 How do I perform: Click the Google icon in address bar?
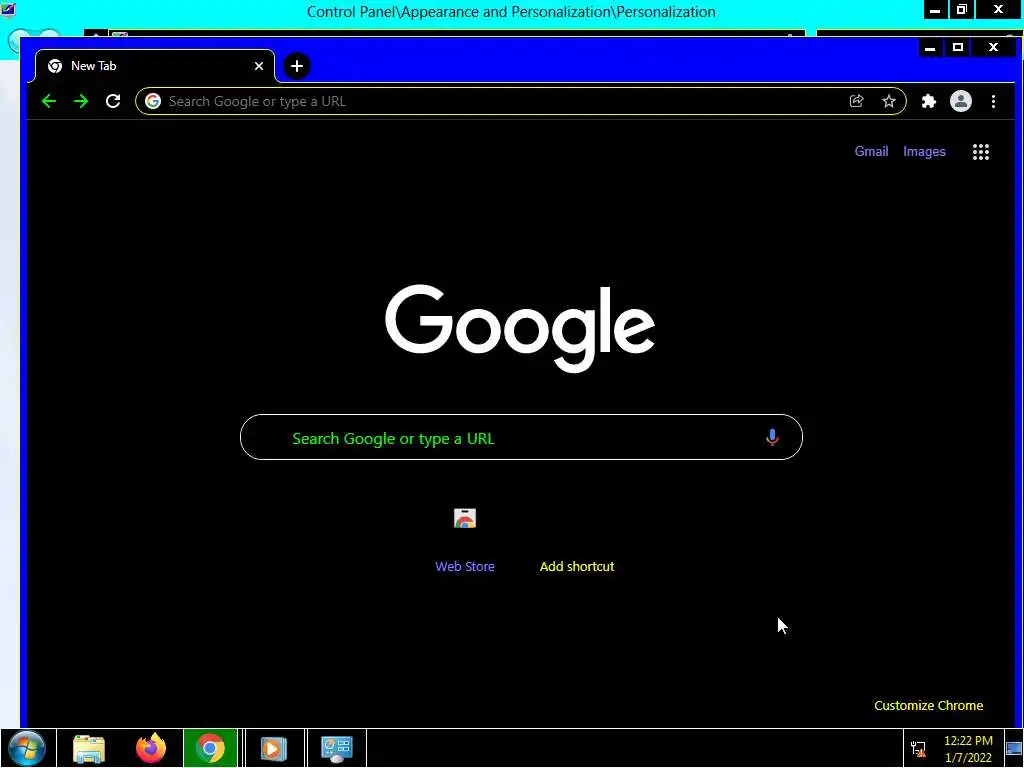tap(153, 101)
